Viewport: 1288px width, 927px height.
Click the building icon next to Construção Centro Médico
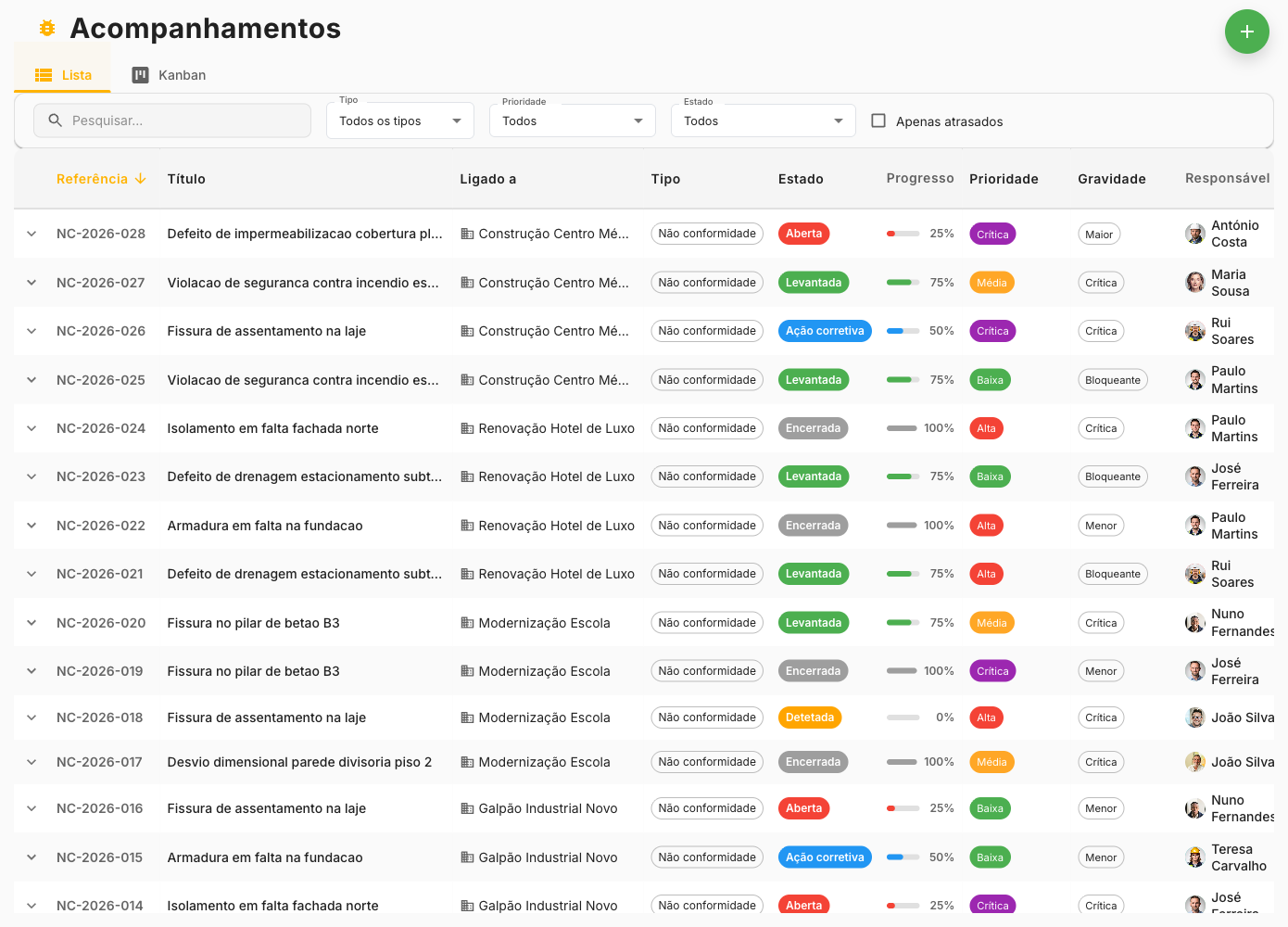[x=465, y=234]
